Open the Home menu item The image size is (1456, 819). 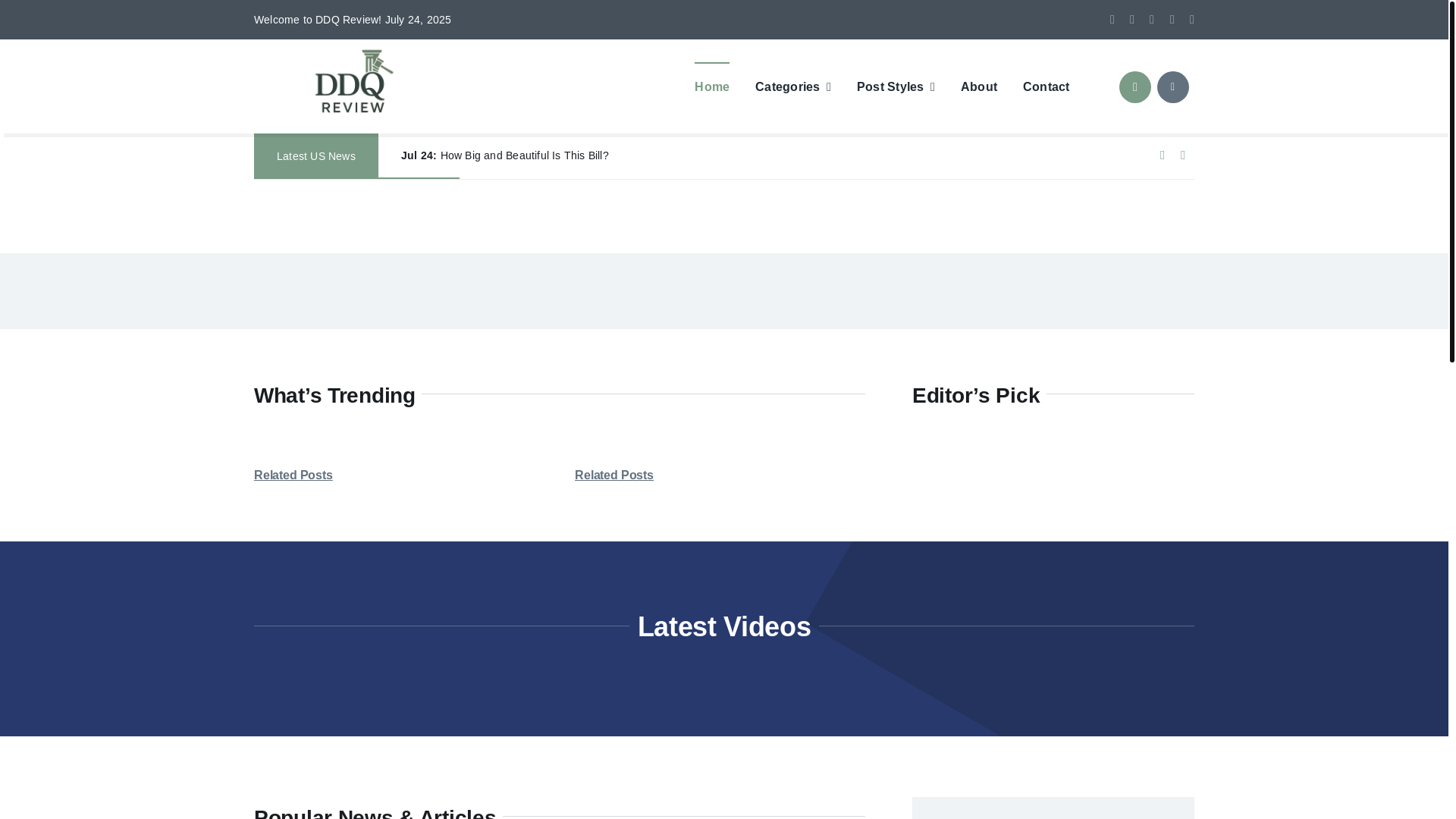coord(711,87)
